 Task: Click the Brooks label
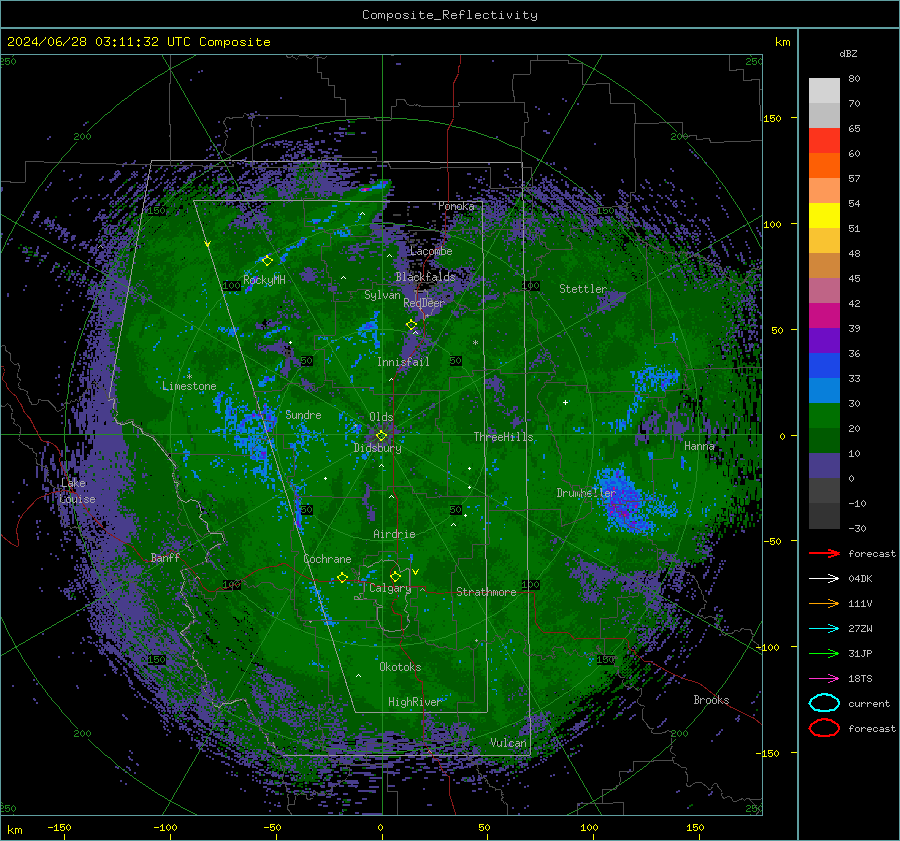click(x=711, y=700)
